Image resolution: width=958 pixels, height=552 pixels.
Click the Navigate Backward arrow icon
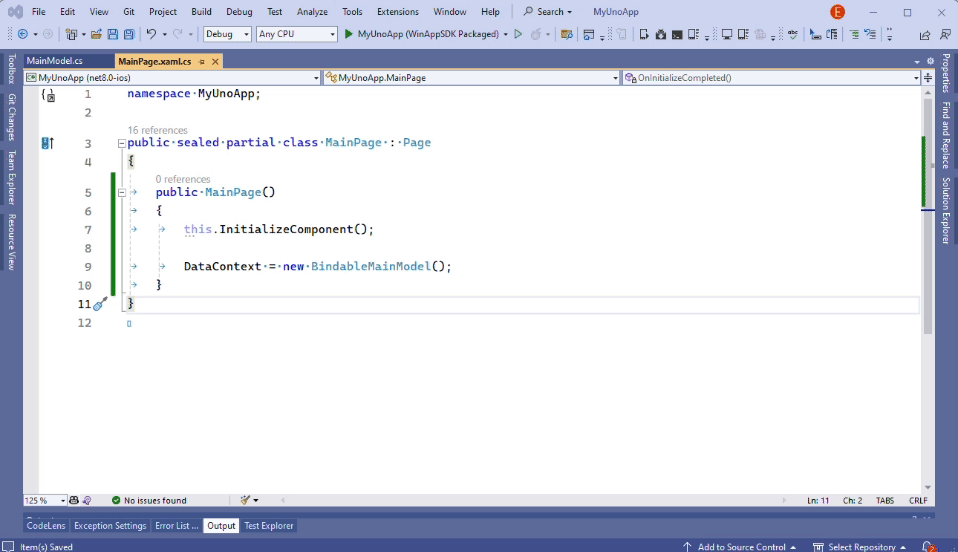(x=23, y=34)
